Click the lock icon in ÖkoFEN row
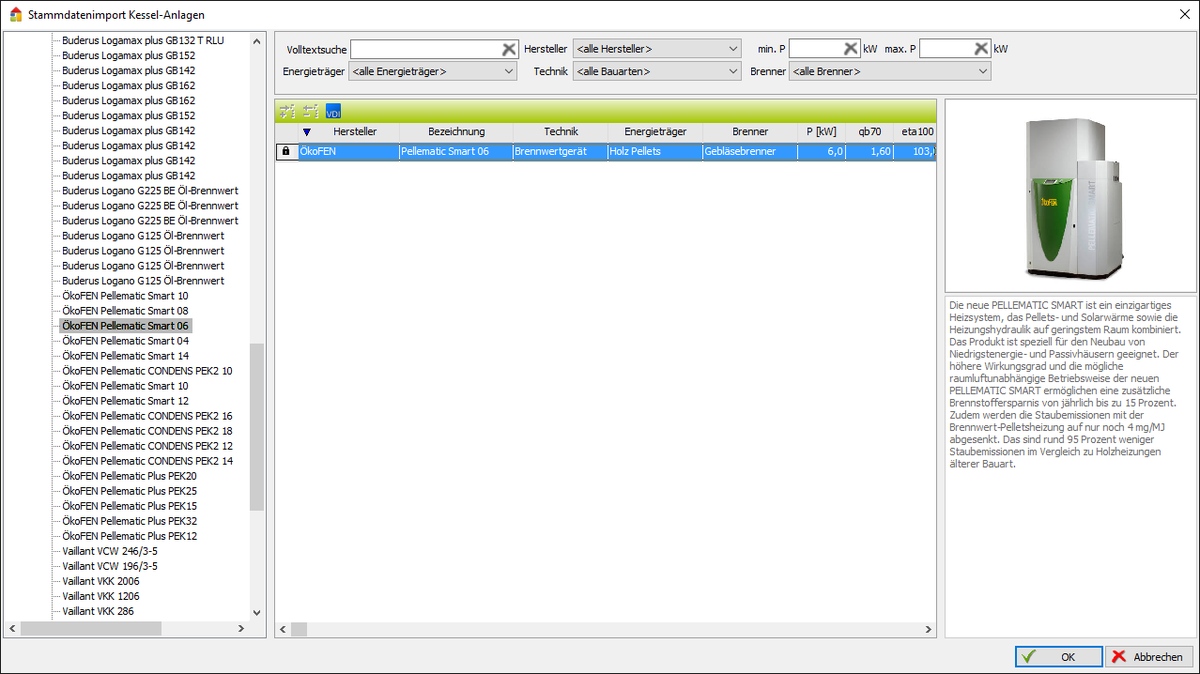This screenshot has width=1200, height=674. [x=287, y=152]
